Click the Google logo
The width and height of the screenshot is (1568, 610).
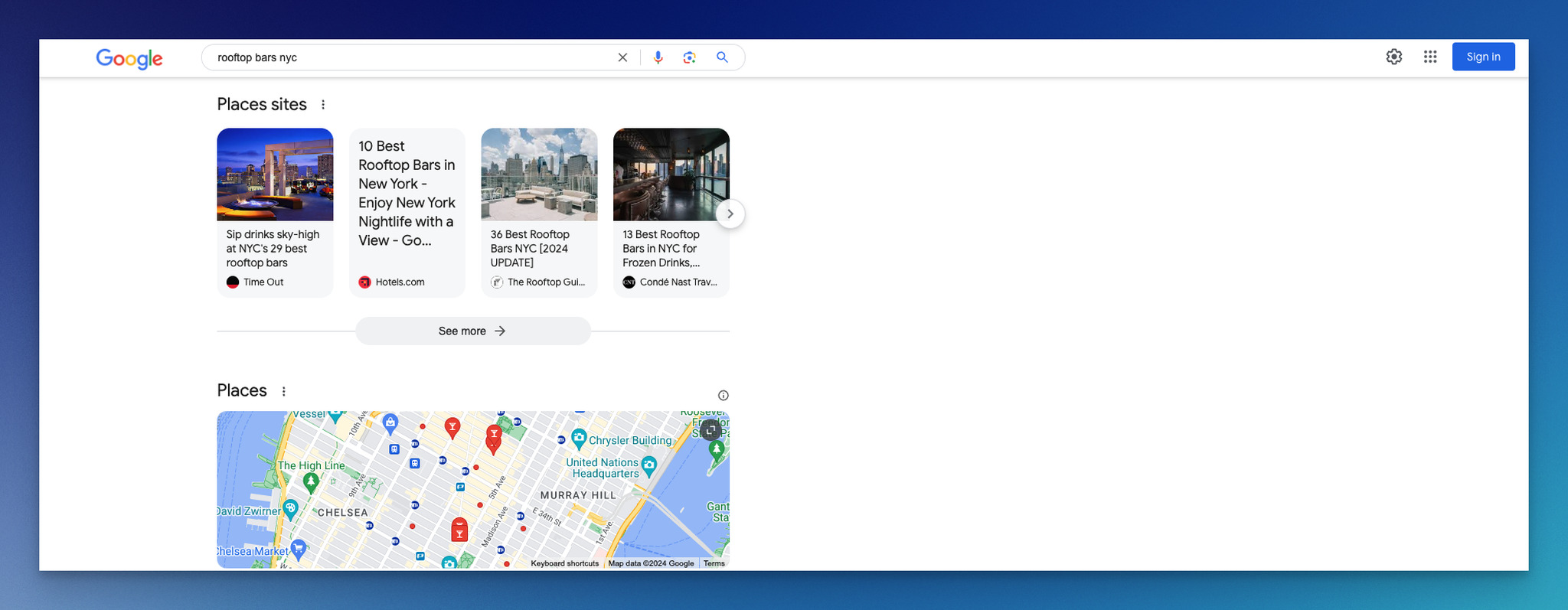(129, 58)
